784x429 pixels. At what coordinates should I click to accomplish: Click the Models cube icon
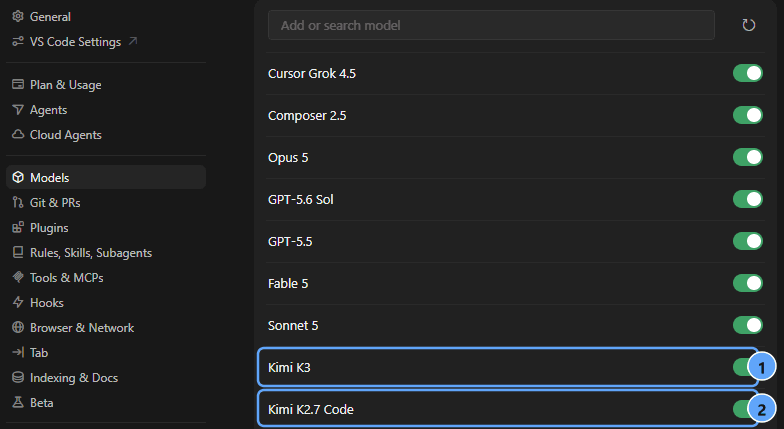pyautogui.click(x=18, y=177)
